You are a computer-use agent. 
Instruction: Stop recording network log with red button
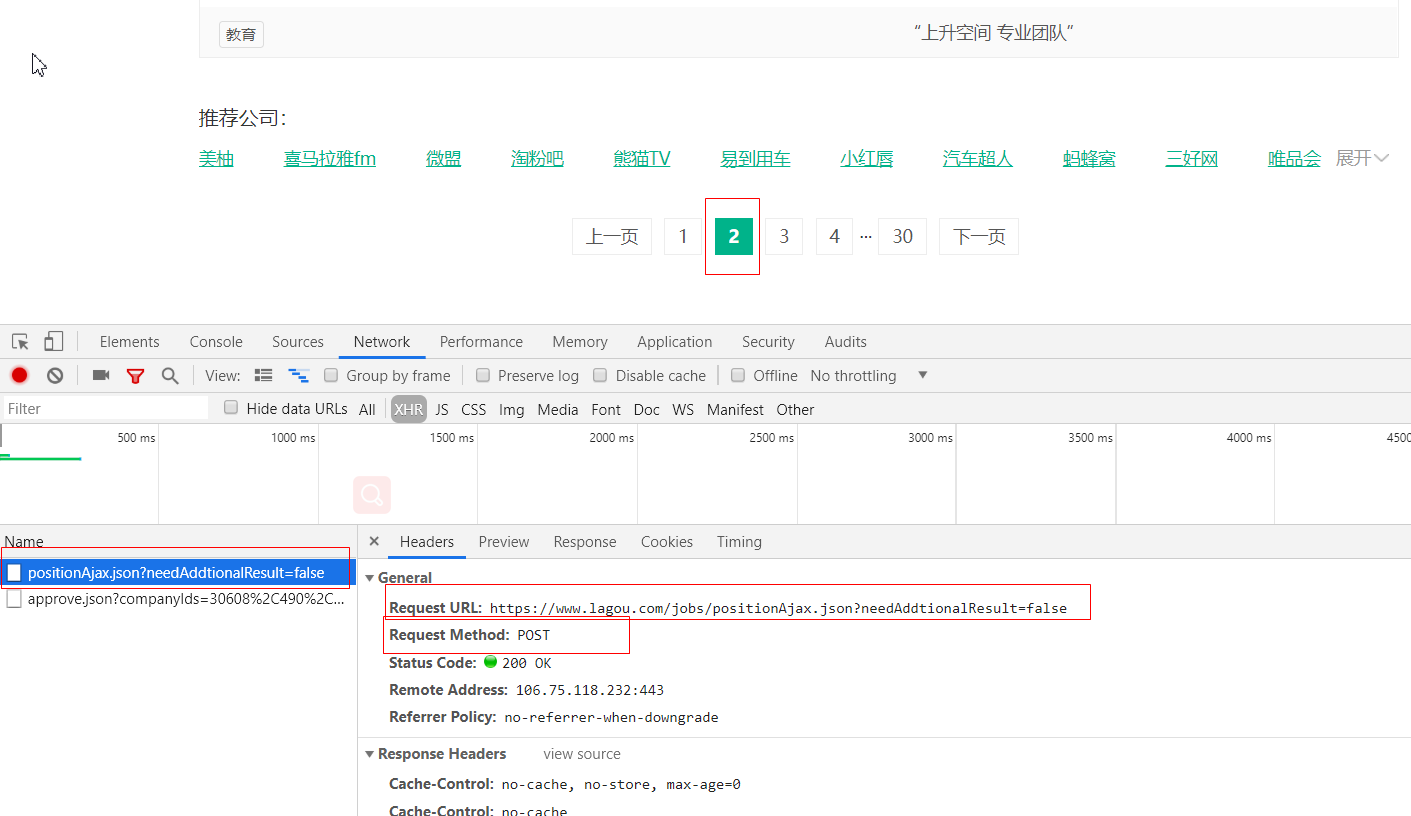point(19,375)
